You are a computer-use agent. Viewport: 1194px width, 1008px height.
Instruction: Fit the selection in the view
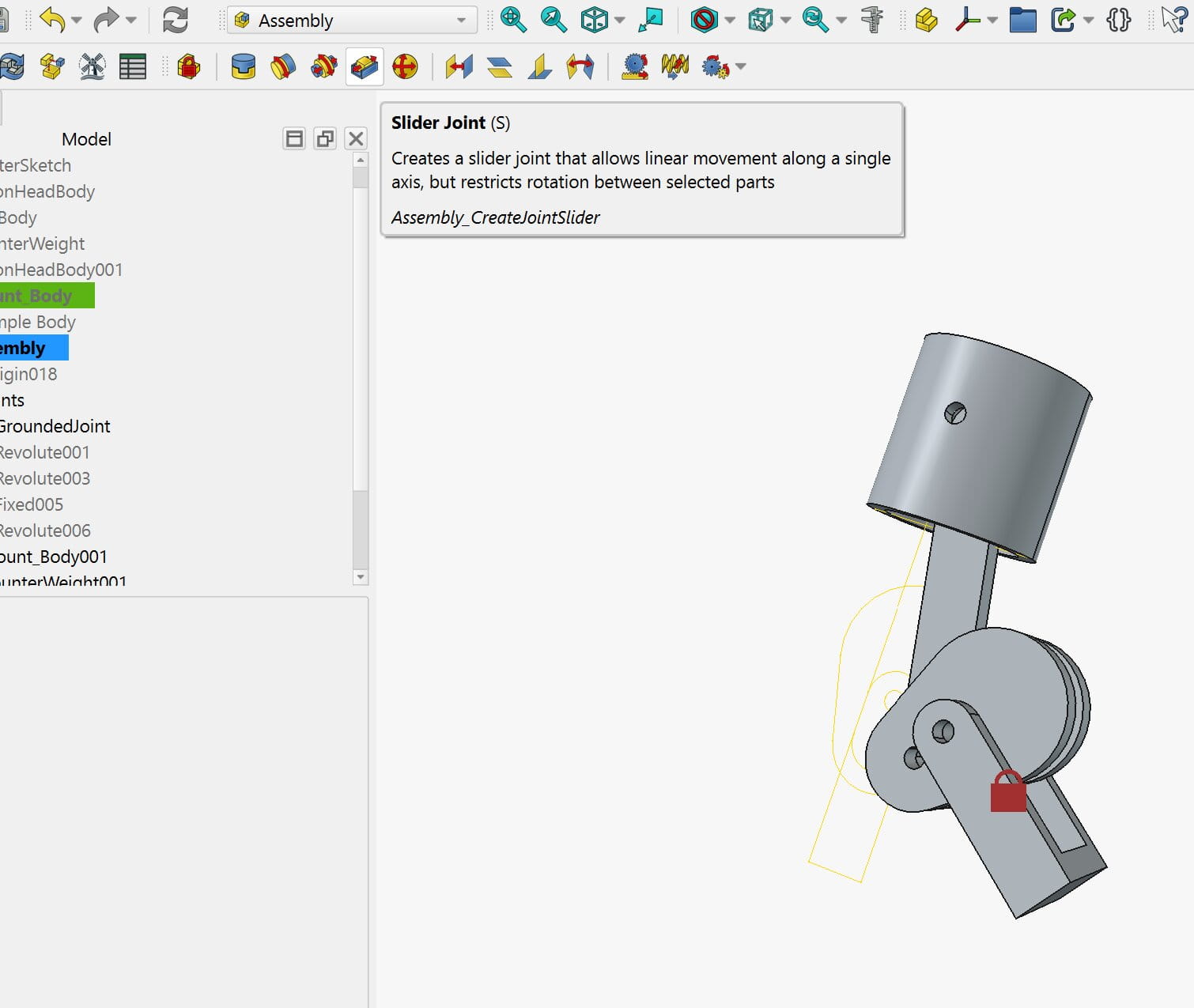pyautogui.click(x=554, y=20)
